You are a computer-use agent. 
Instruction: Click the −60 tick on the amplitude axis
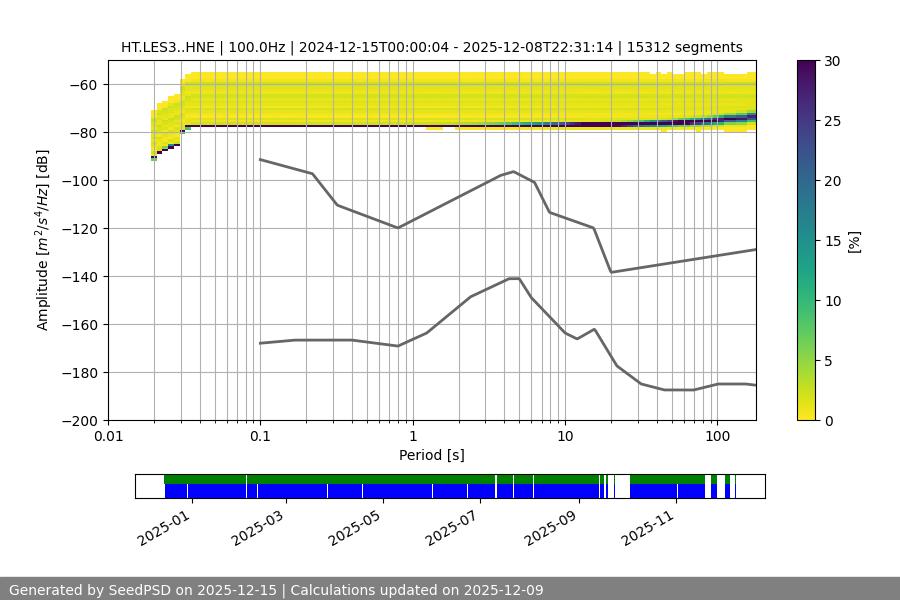pyautogui.click(x=83, y=85)
